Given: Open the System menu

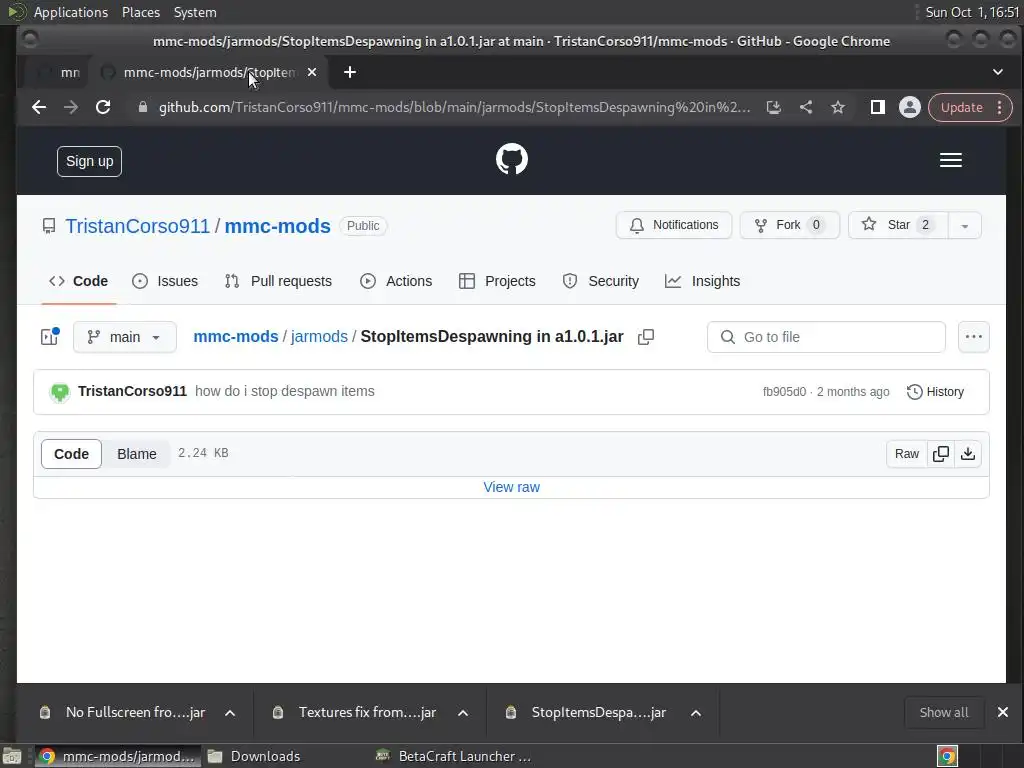Looking at the screenshot, I should 195,12.
